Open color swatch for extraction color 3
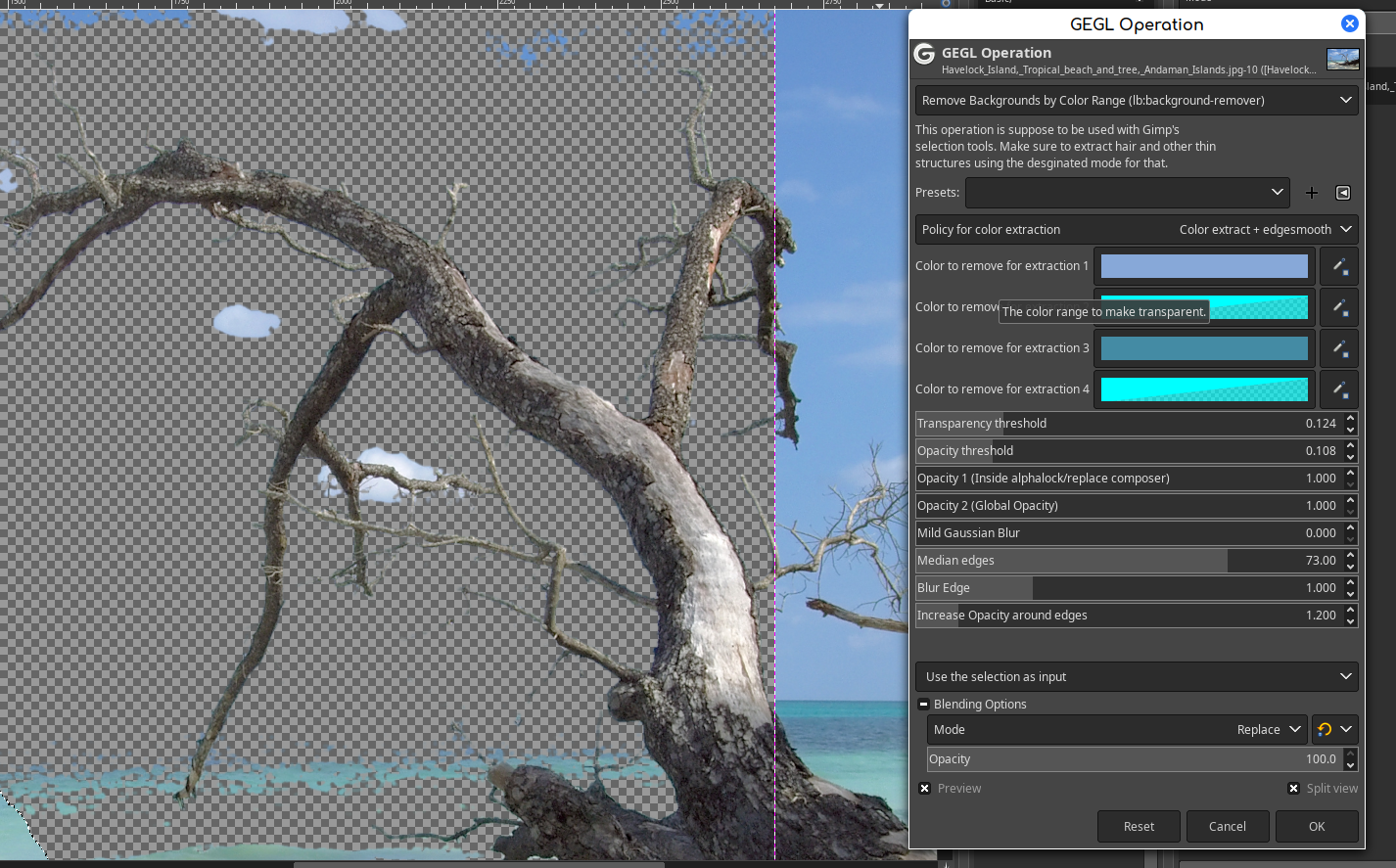Viewport: 1396px width, 868px height. [x=1203, y=347]
